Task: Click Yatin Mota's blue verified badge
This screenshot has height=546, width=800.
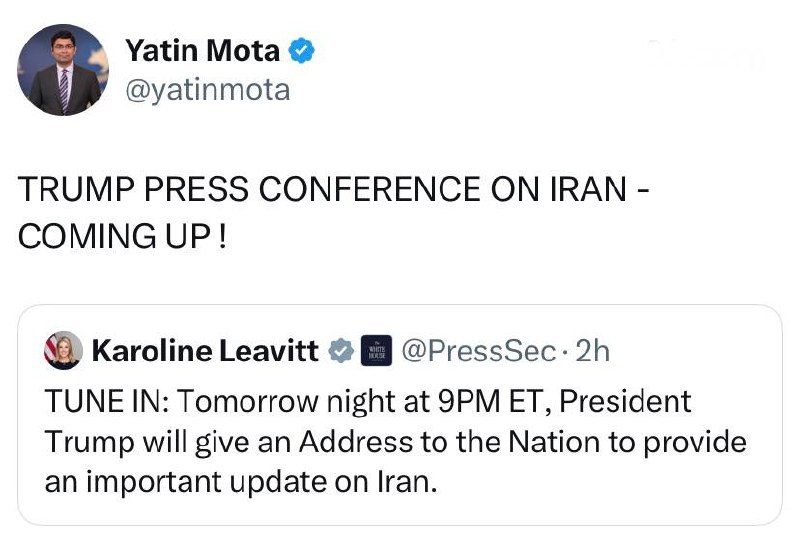Action: (300, 51)
